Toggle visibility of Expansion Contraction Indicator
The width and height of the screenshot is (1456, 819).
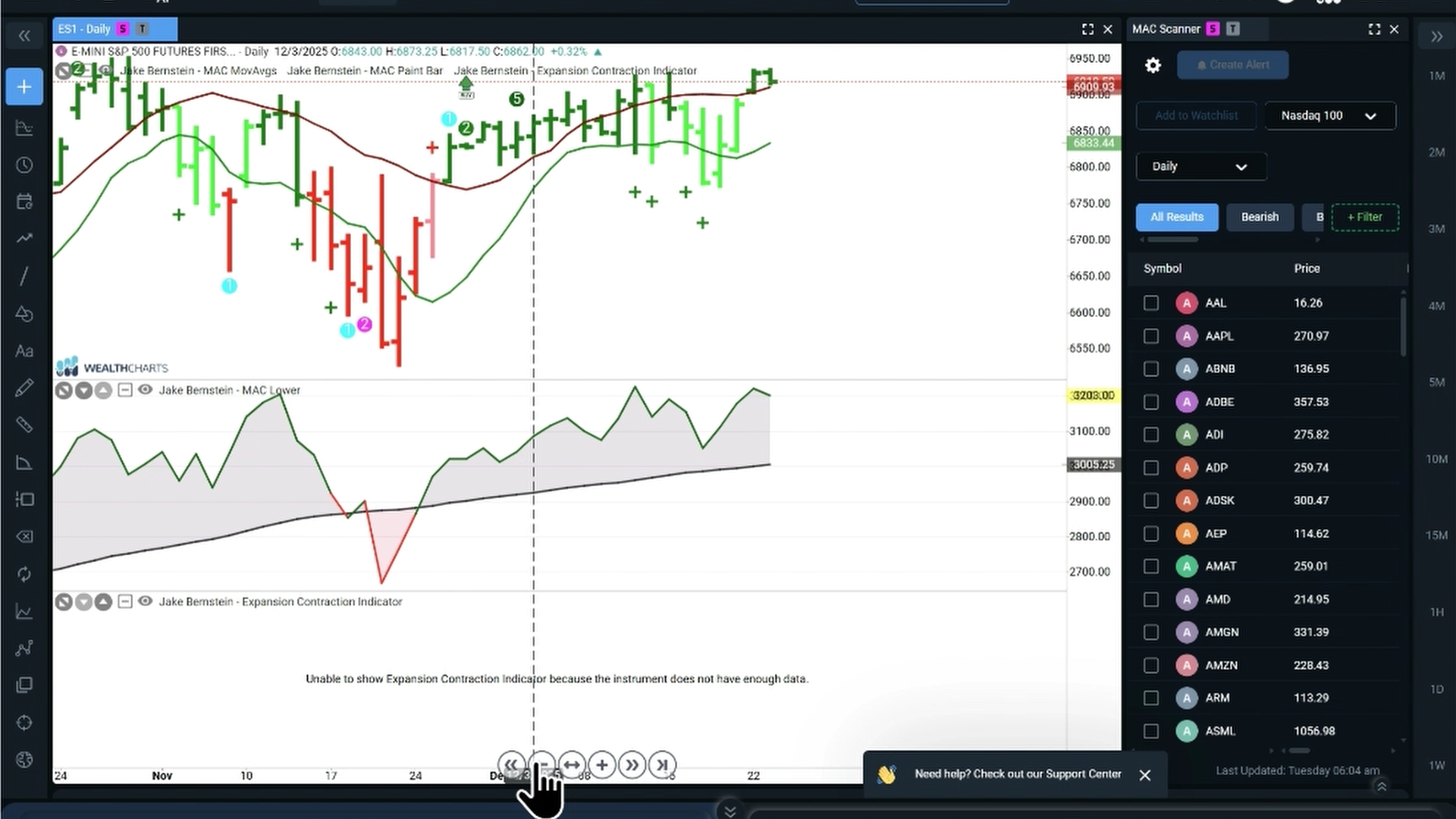point(145,601)
